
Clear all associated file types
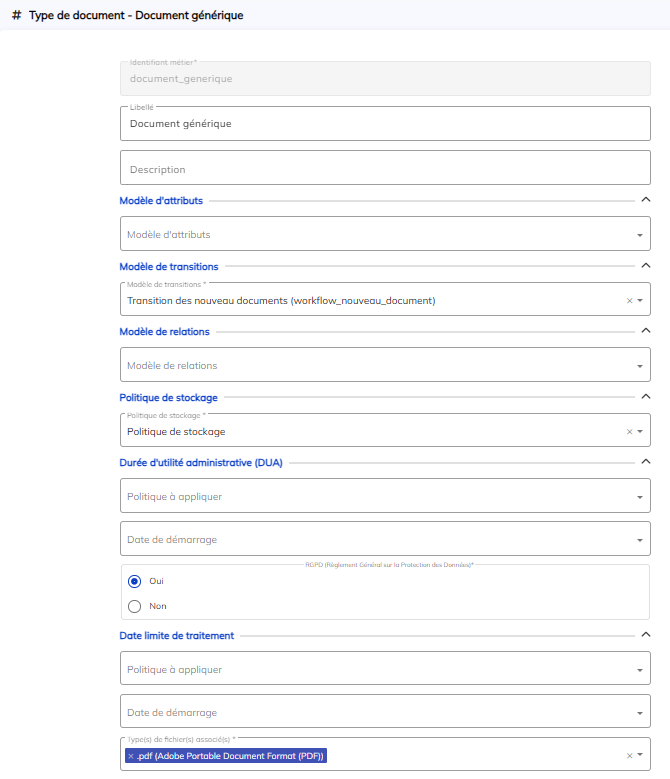(629, 756)
